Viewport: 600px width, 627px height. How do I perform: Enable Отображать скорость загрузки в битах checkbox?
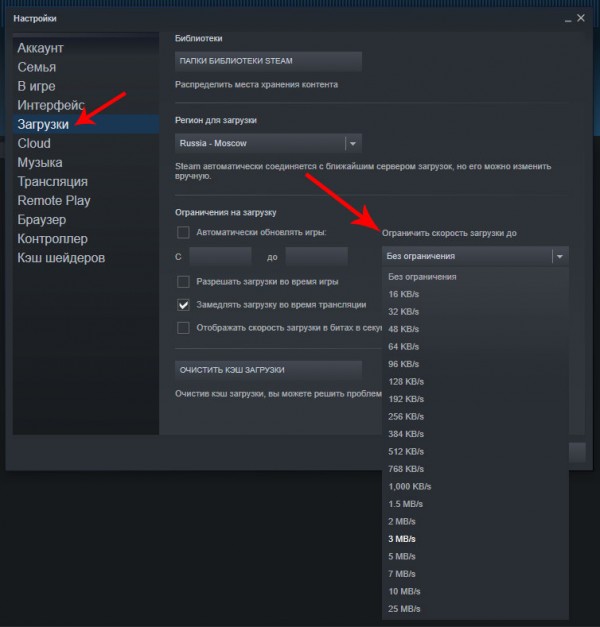tap(183, 328)
